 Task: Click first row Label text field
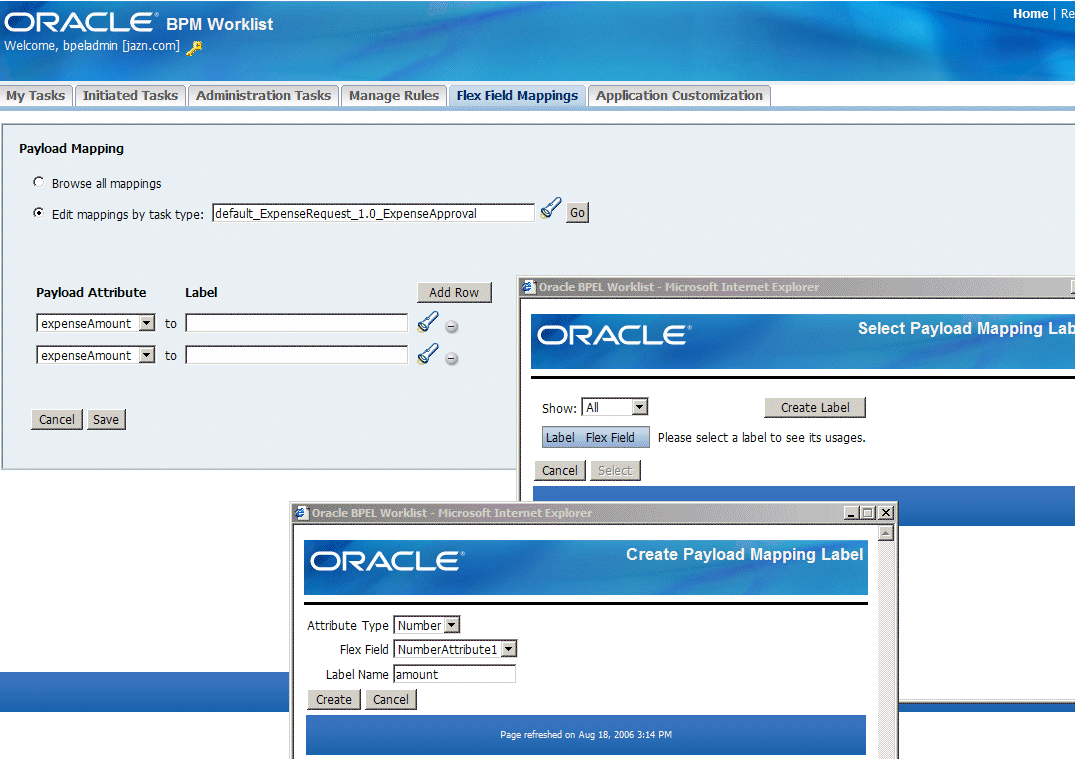click(297, 323)
